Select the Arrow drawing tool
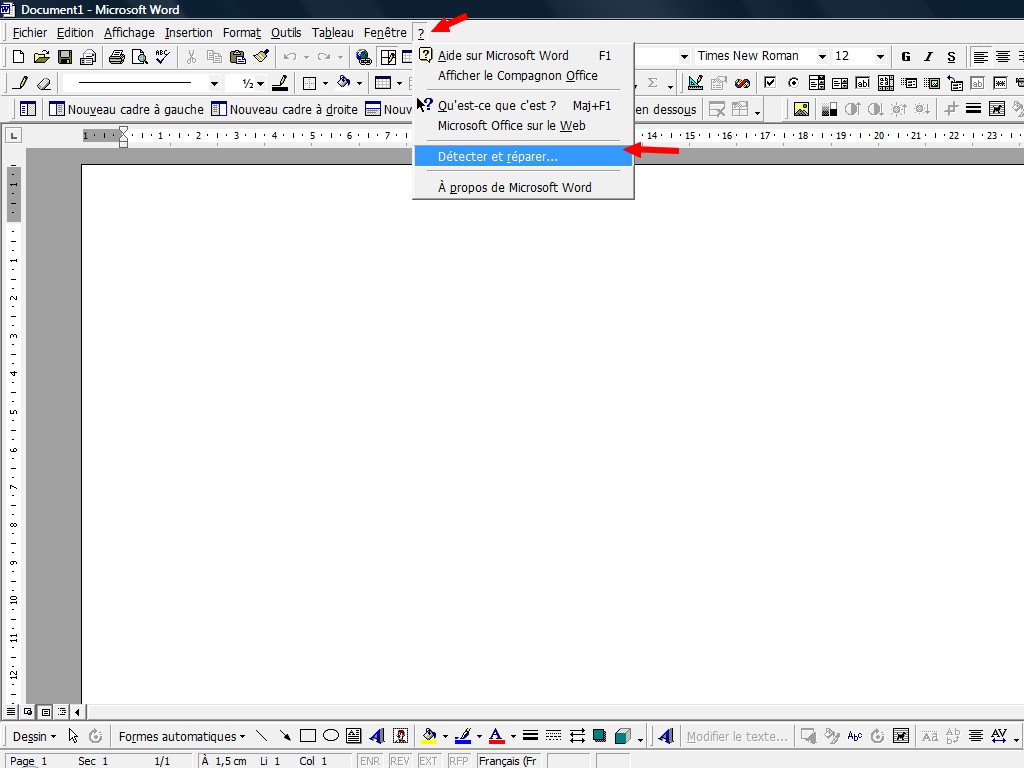Viewport: 1024px width, 768px height. coord(285,736)
